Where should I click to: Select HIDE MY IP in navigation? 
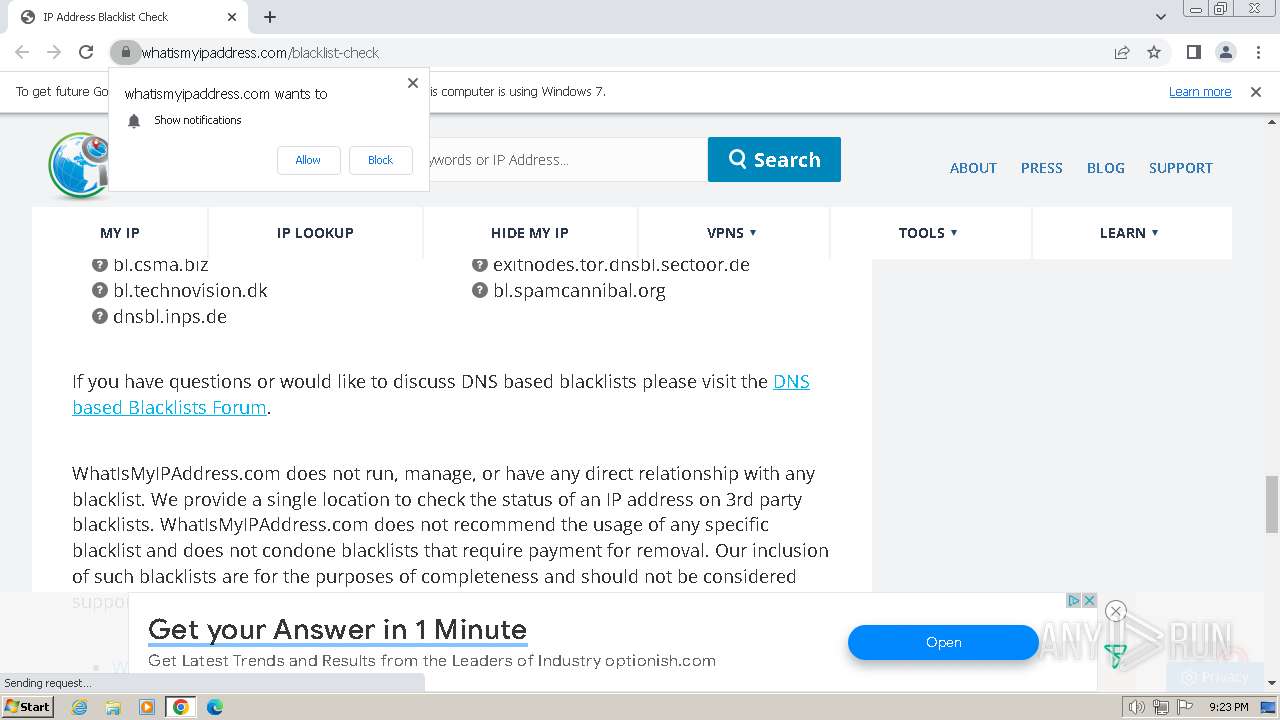[x=530, y=233]
